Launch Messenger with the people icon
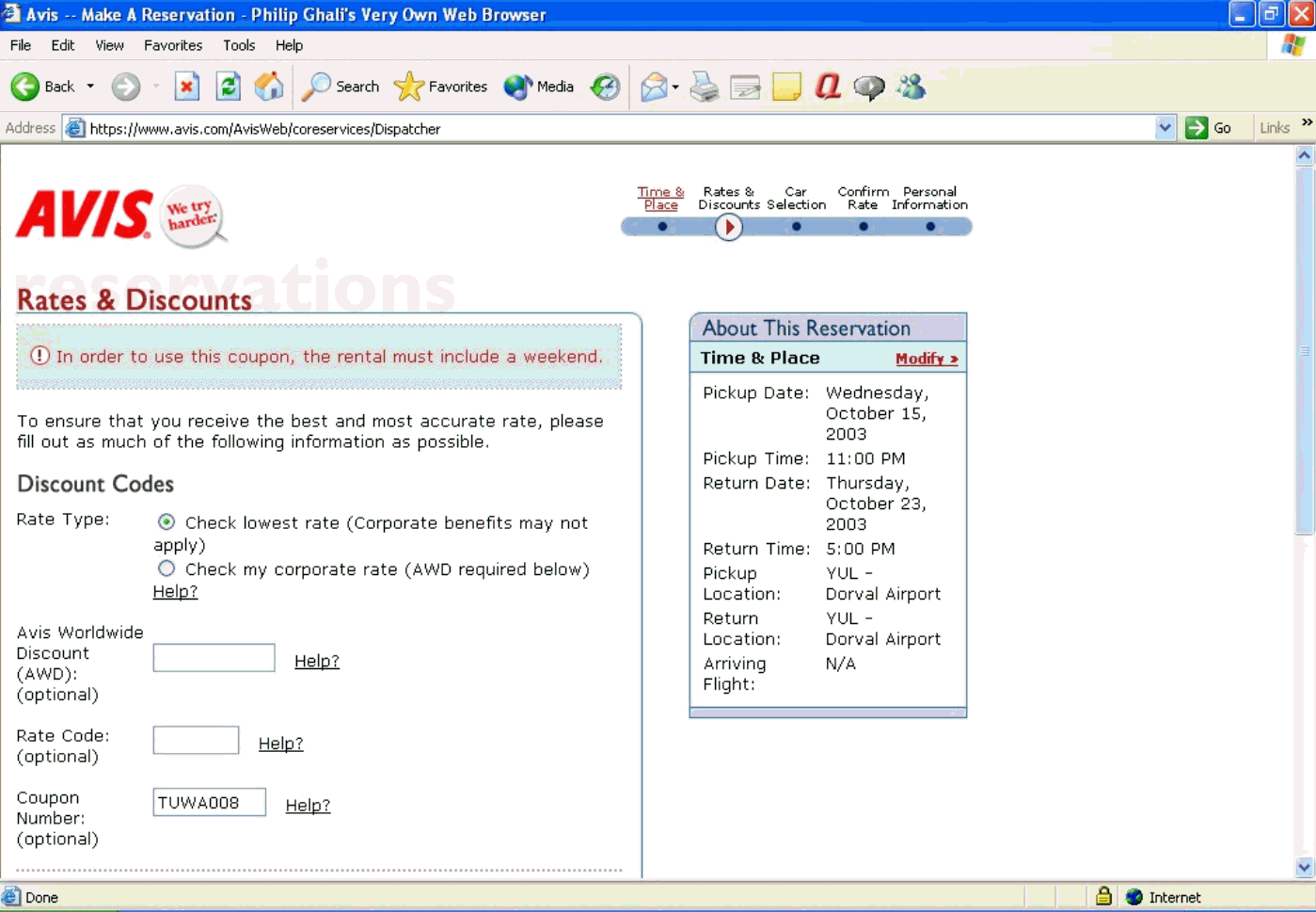Screen dimensions: 1316x912 911,87
